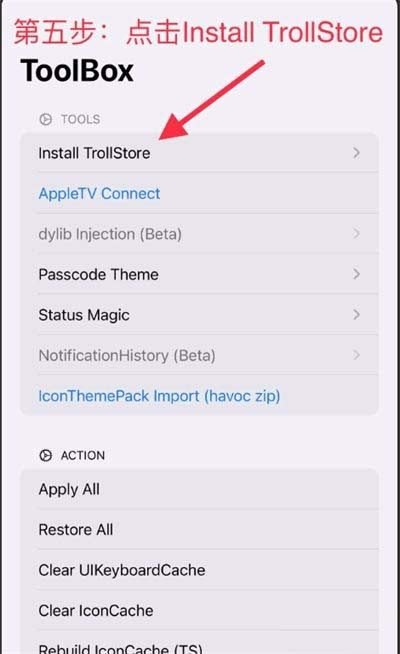The width and height of the screenshot is (400, 654).
Task: Expand Status Magic chevron arrow
Action: pos(356,314)
